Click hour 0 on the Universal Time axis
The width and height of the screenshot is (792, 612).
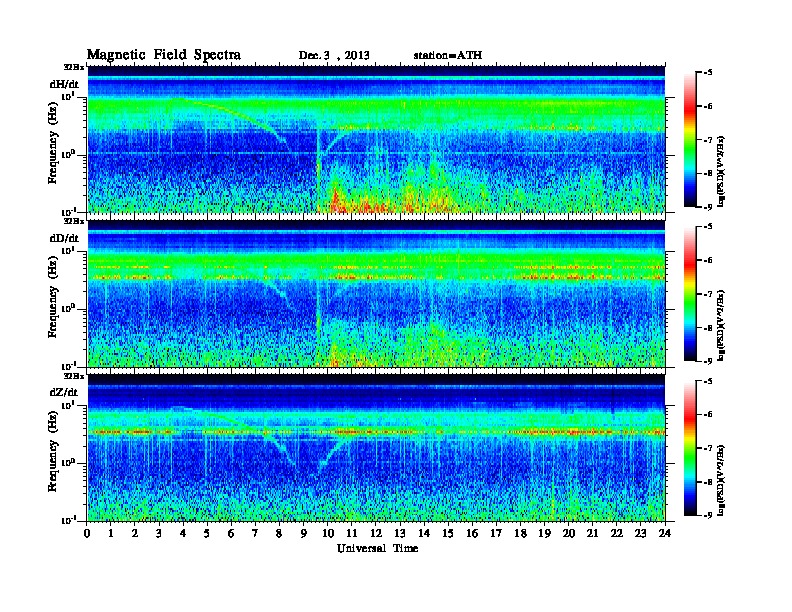pos(87,533)
